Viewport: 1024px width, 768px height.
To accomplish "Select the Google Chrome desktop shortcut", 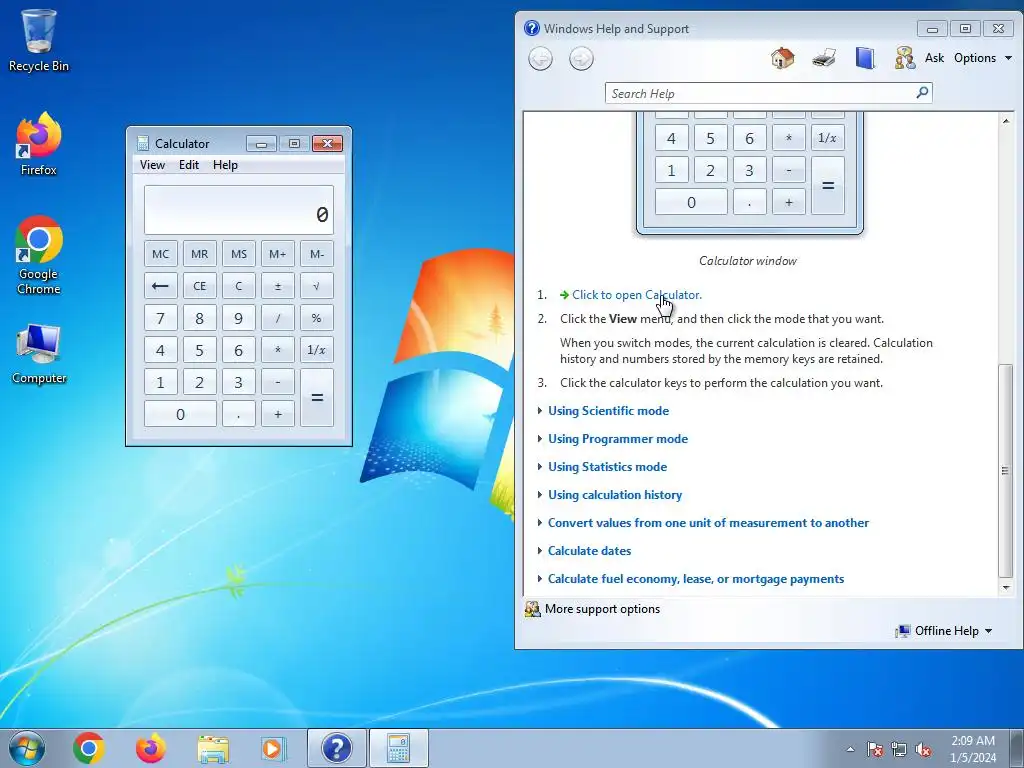I will click(39, 255).
